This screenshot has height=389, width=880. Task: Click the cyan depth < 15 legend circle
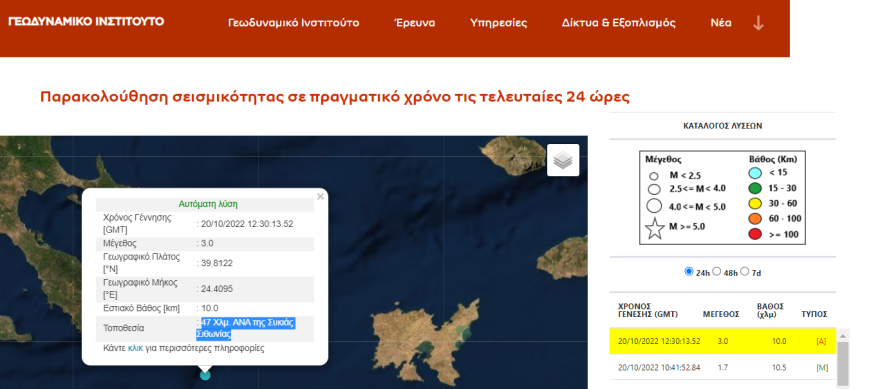(755, 173)
